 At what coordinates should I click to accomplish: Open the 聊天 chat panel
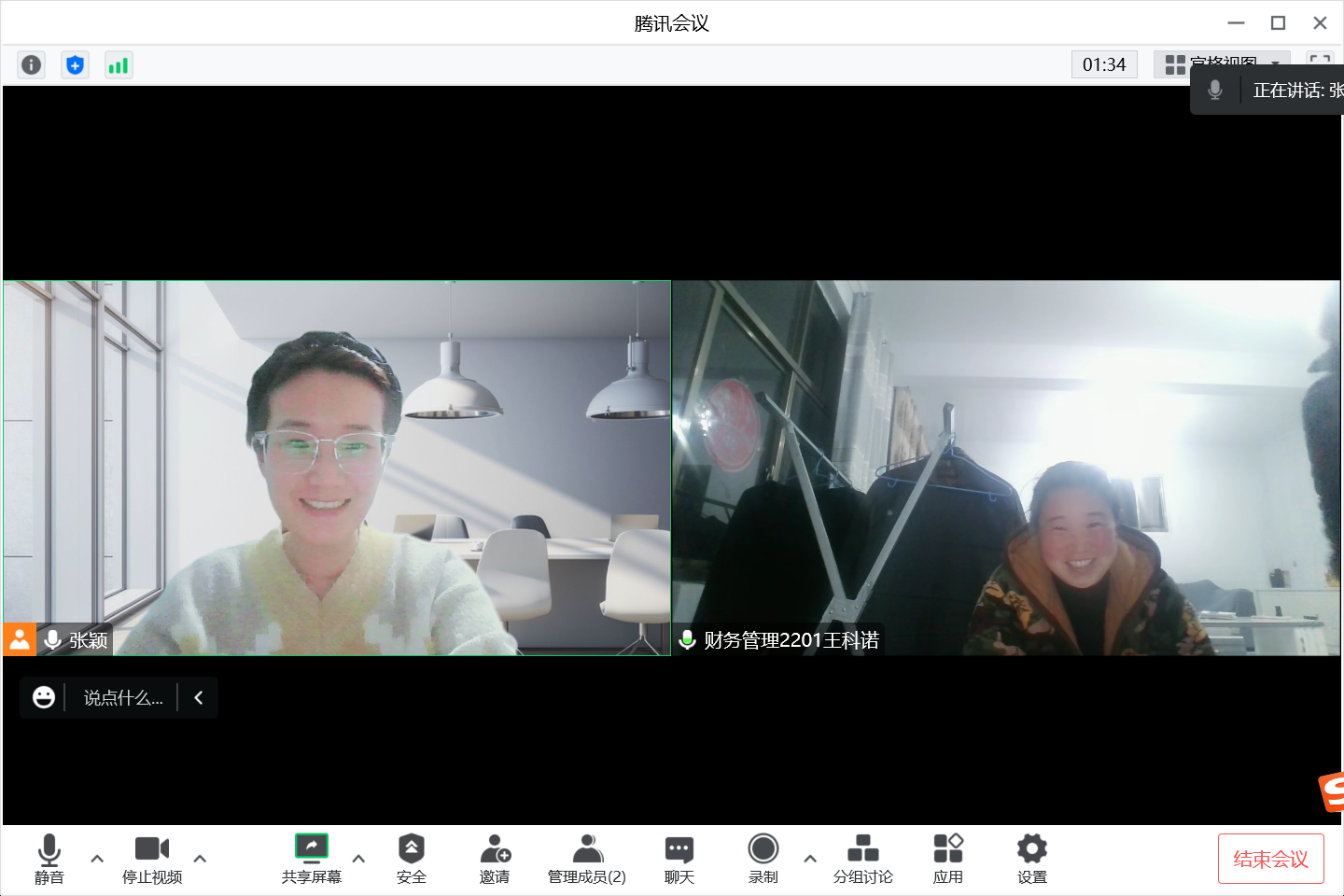(x=679, y=859)
